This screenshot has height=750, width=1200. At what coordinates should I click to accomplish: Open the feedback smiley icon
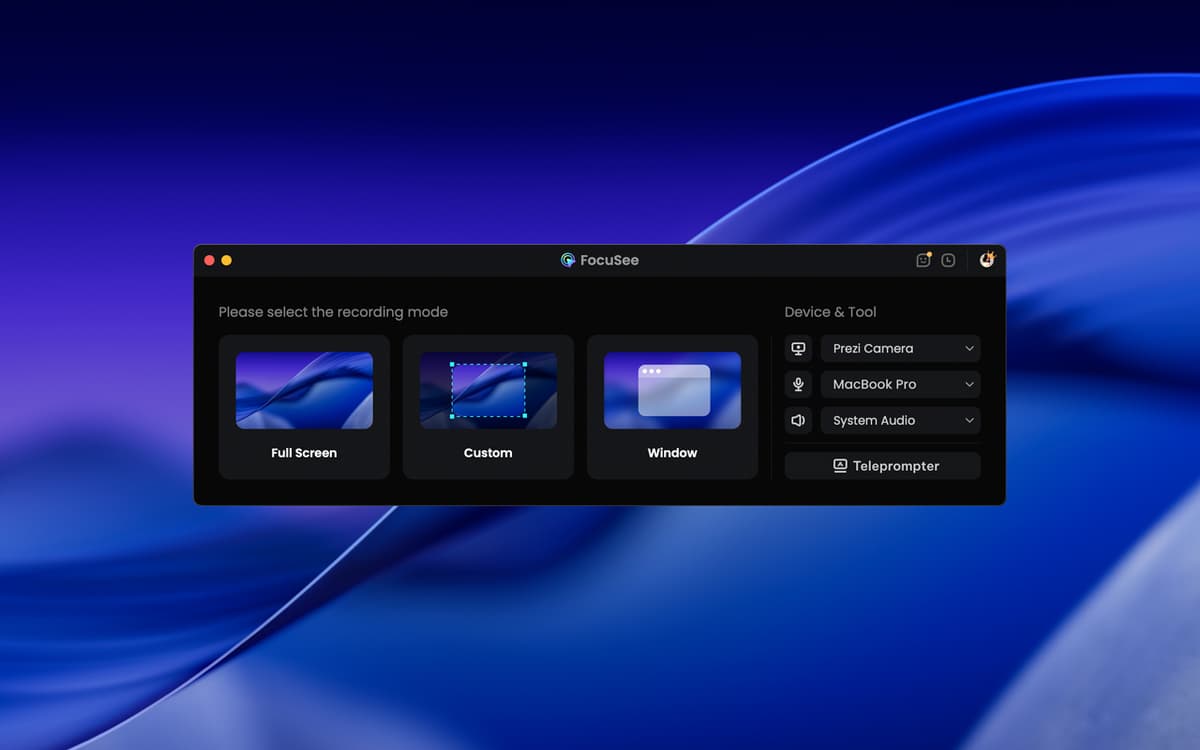(923, 260)
